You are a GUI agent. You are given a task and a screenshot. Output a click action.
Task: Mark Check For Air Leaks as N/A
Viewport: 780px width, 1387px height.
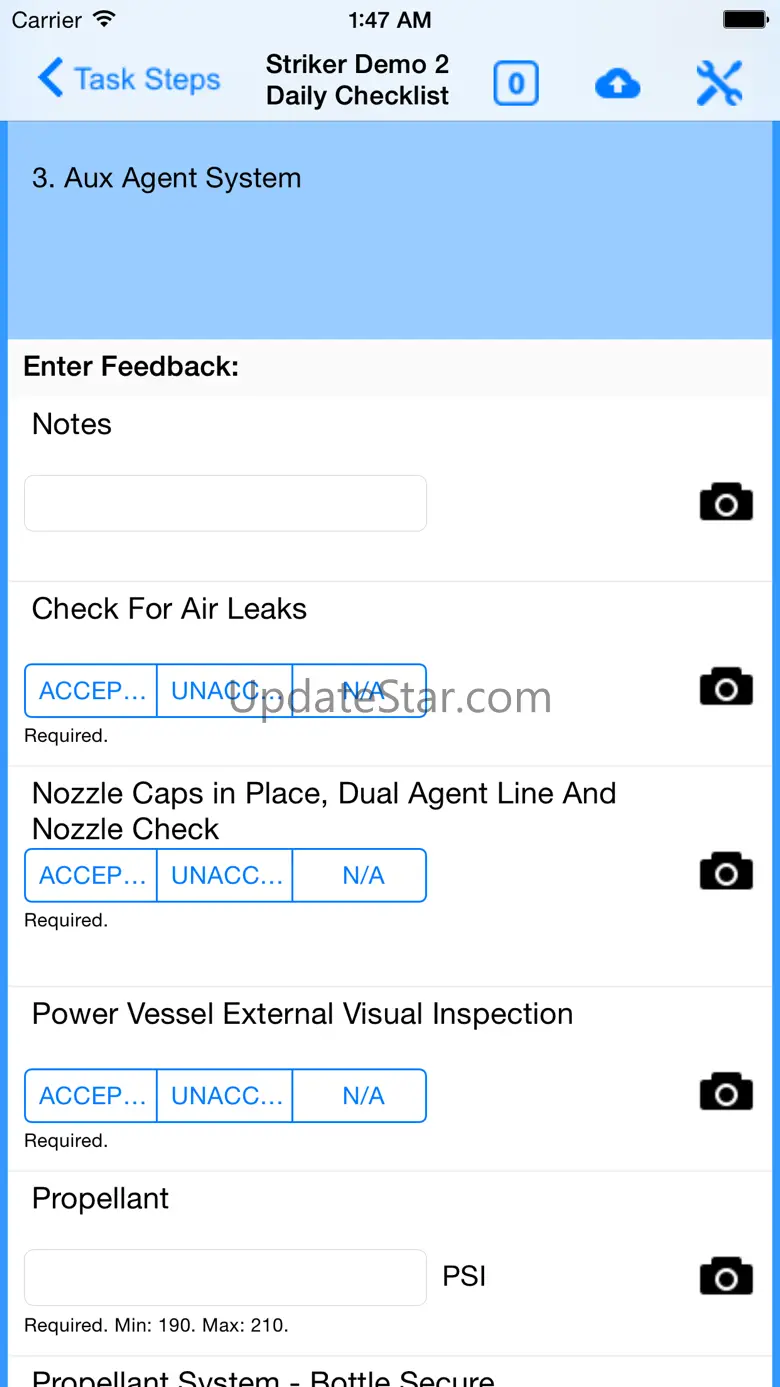[360, 691]
